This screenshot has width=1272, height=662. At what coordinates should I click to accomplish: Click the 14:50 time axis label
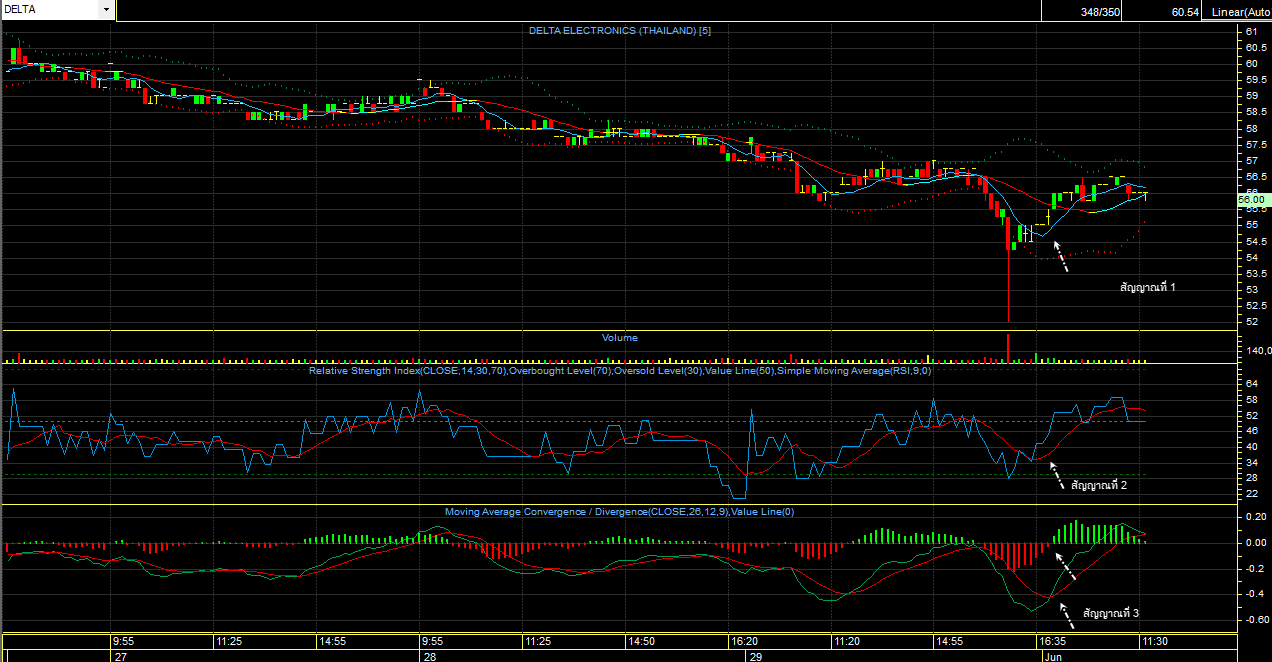tap(642, 641)
